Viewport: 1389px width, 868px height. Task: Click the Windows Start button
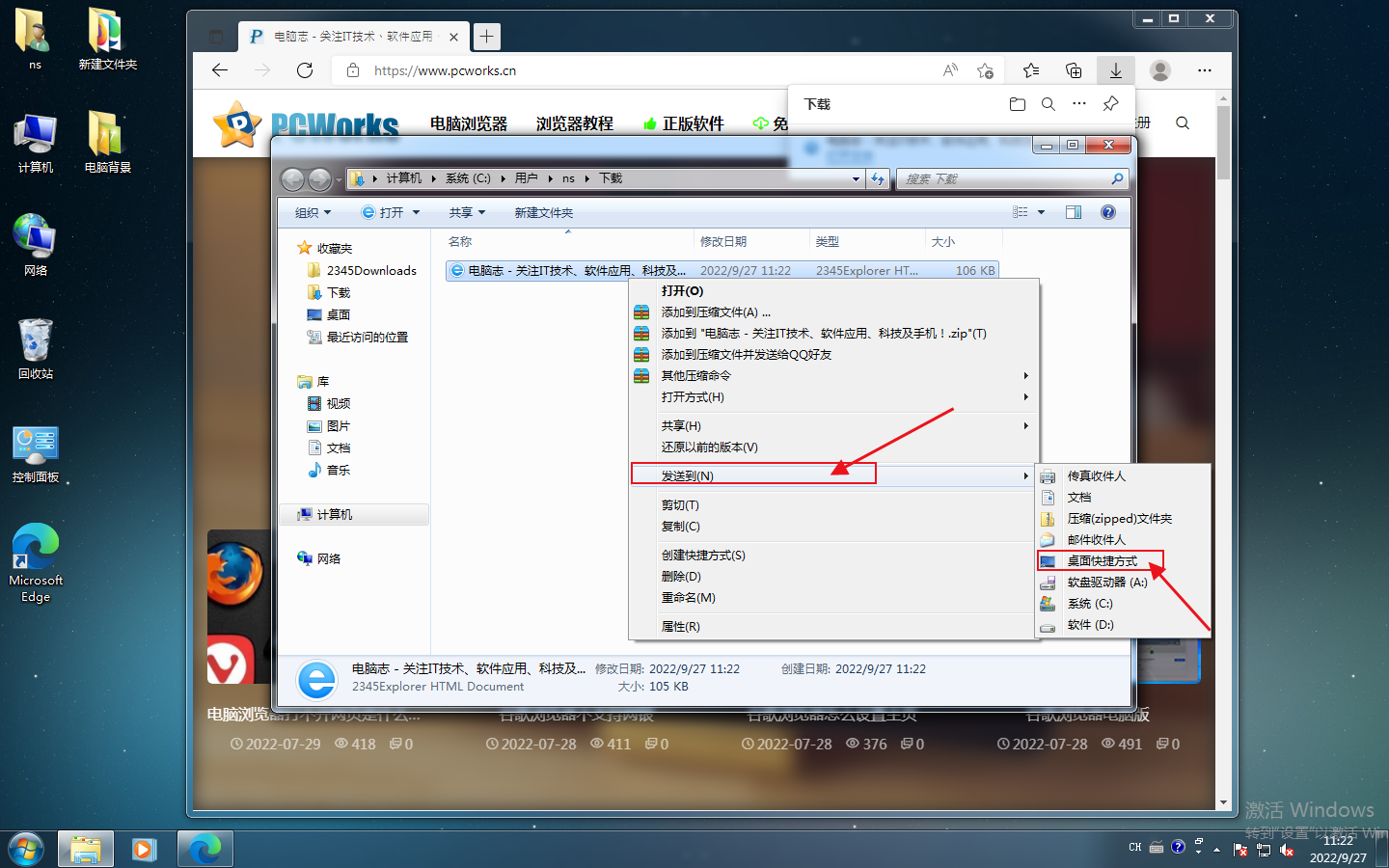(x=26, y=850)
